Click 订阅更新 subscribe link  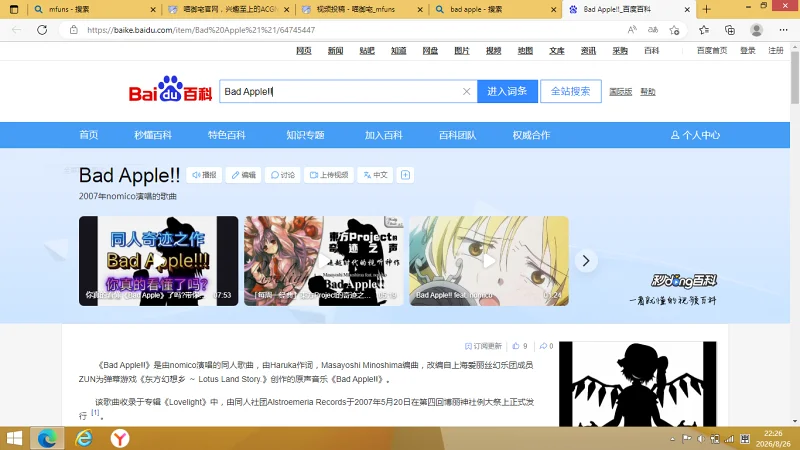[483, 346]
